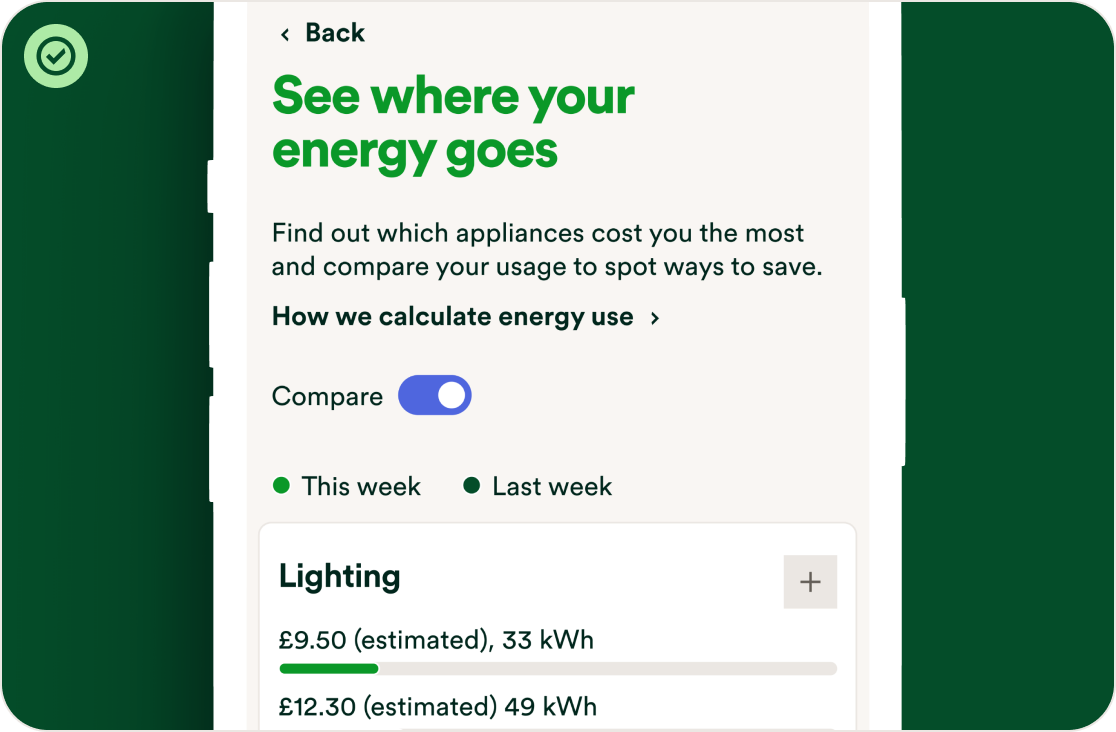Click the green Lighting usage progress bar
This screenshot has height=732, width=1116.
329,668
